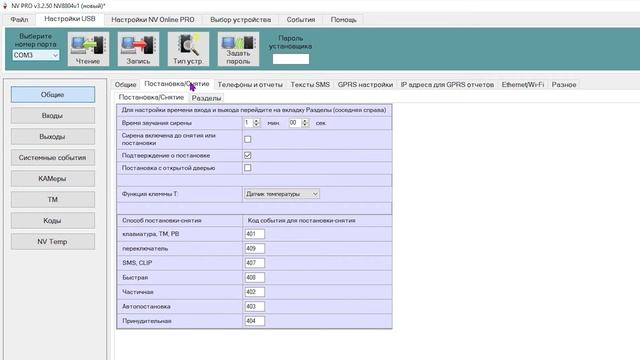Open the Тексты SMS tab
The height and width of the screenshot is (360, 640).
coord(310,84)
